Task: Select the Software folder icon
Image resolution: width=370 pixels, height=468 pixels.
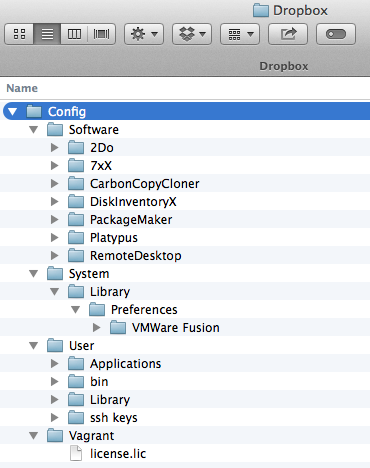Action: [55, 129]
